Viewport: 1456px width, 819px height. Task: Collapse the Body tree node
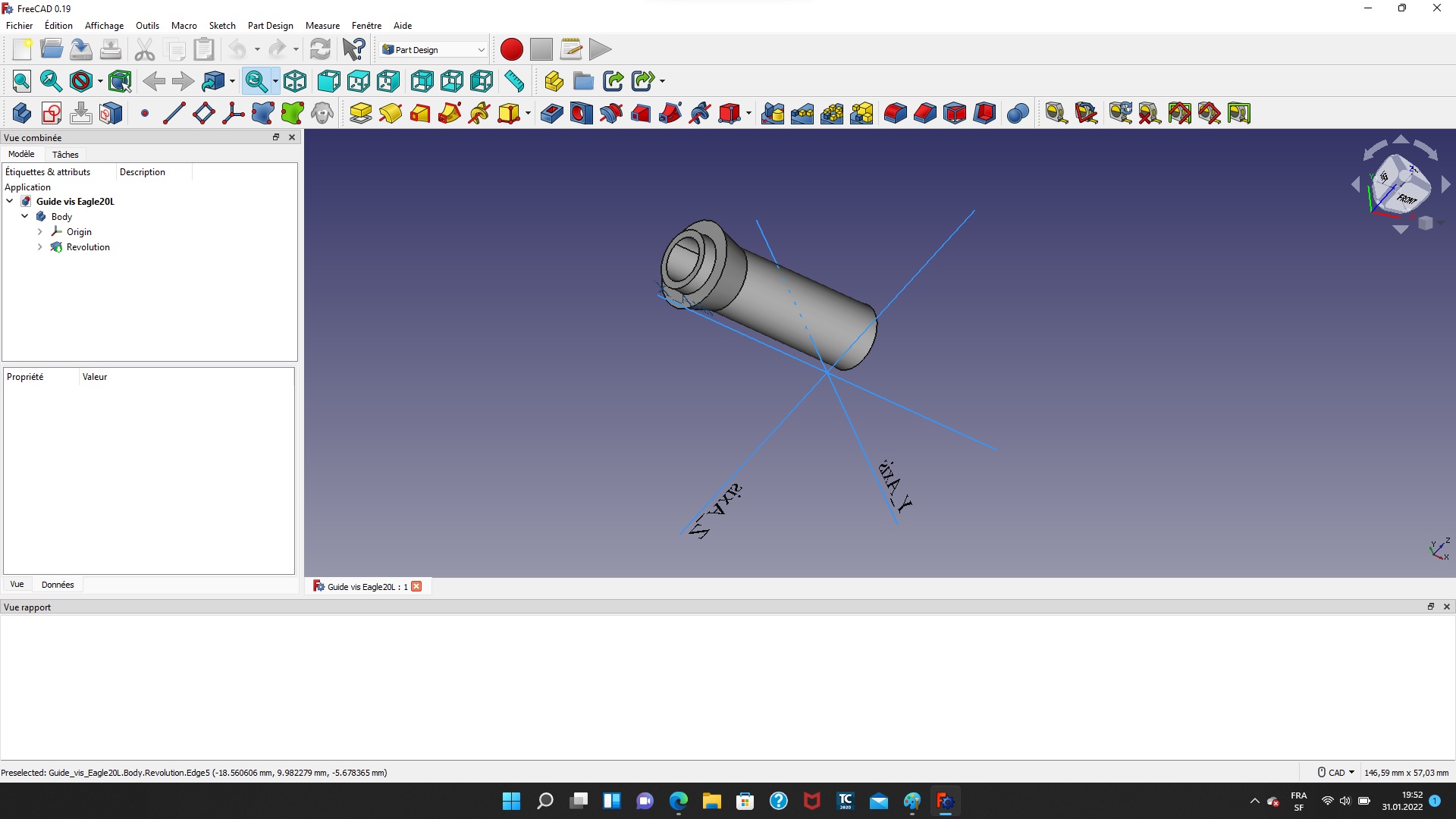tap(25, 217)
